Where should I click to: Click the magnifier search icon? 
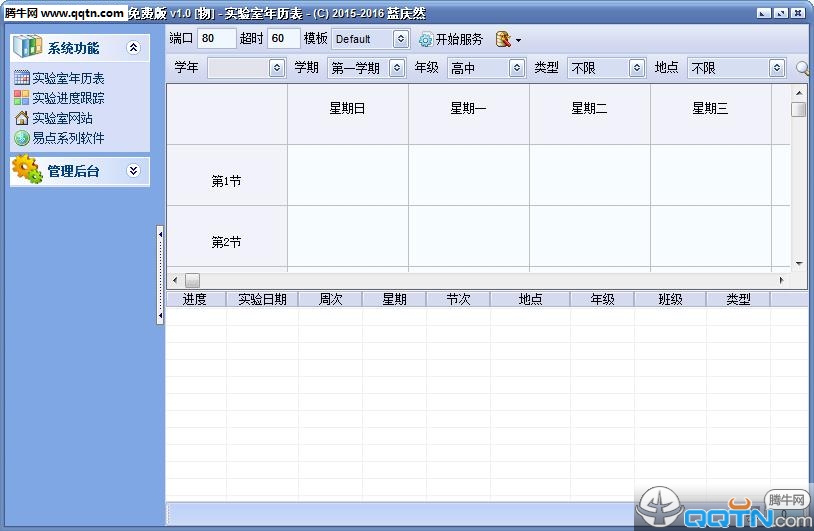click(x=803, y=69)
